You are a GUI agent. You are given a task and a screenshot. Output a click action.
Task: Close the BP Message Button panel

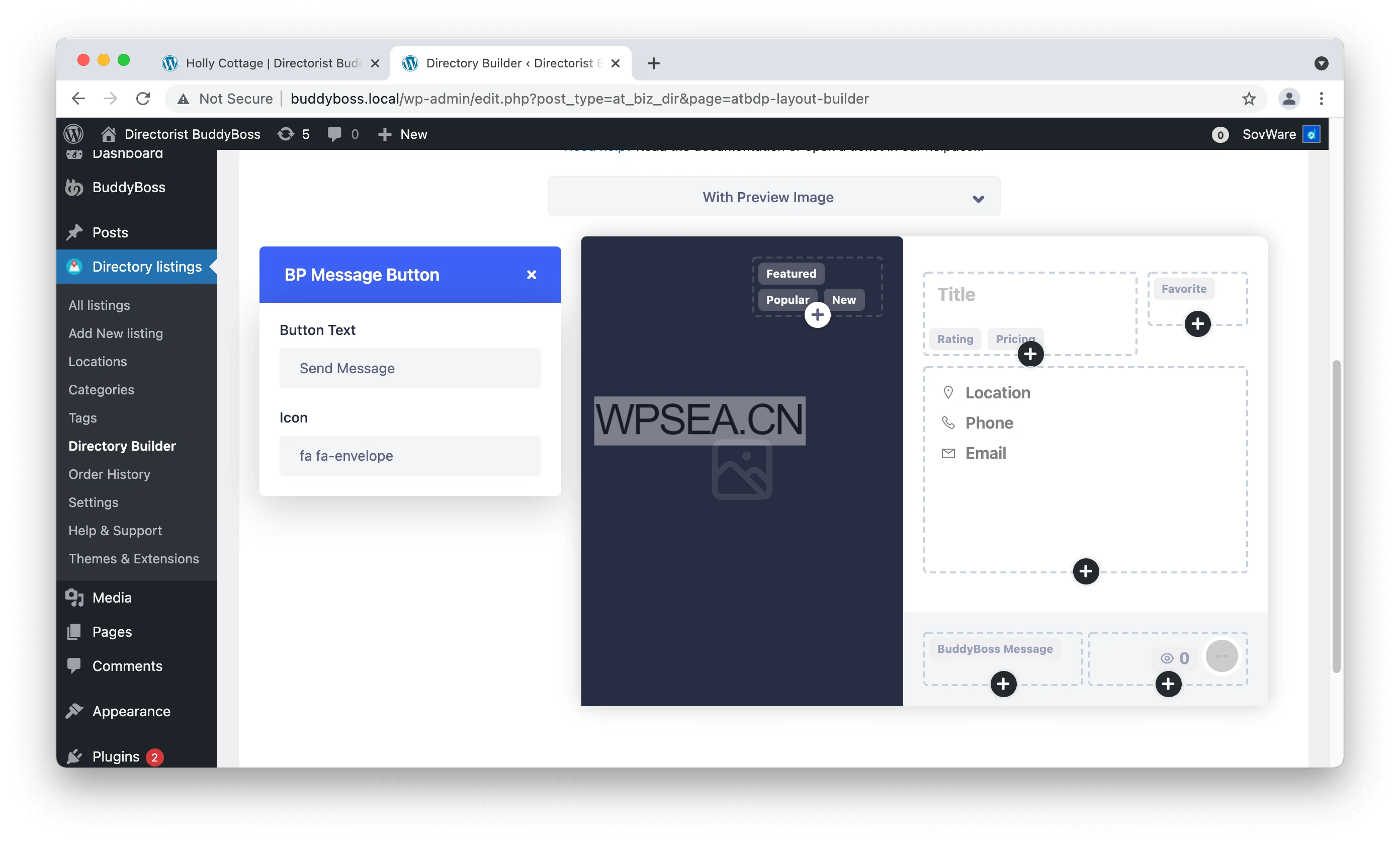coord(531,275)
